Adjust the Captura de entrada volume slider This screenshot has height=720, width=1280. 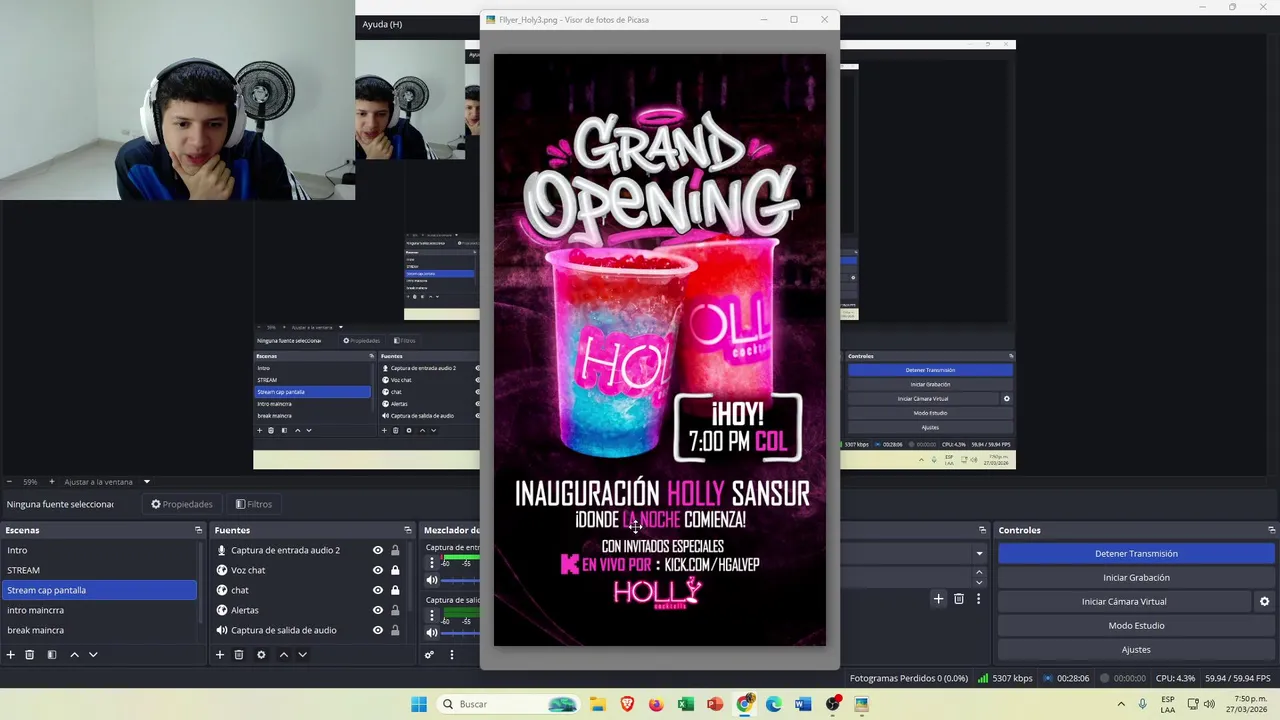point(462,580)
